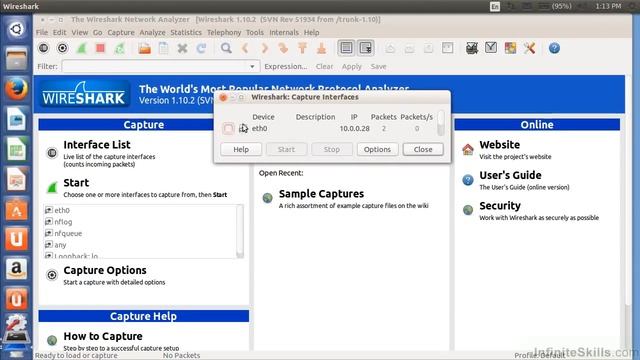Open the capture filters toolbar icon
The height and width of the screenshot is (360, 640).
click(x=472, y=48)
